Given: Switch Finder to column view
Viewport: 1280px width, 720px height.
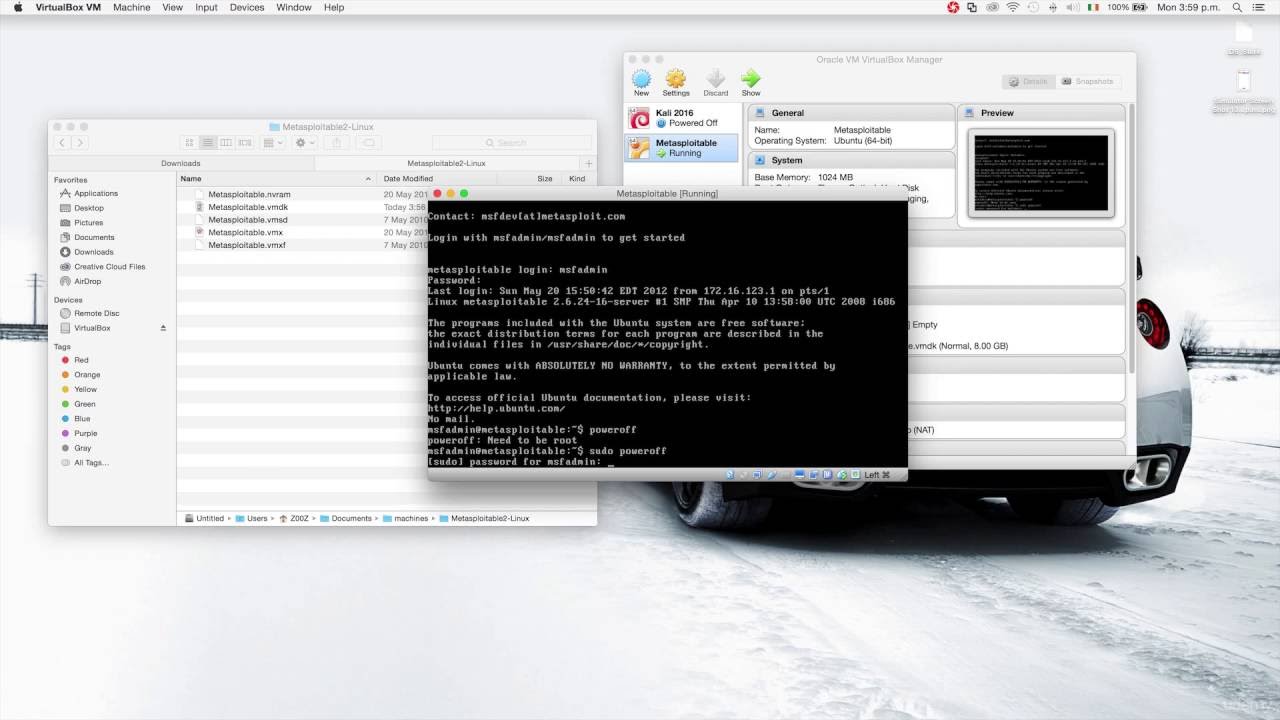Looking at the screenshot, I should point(226,143).
